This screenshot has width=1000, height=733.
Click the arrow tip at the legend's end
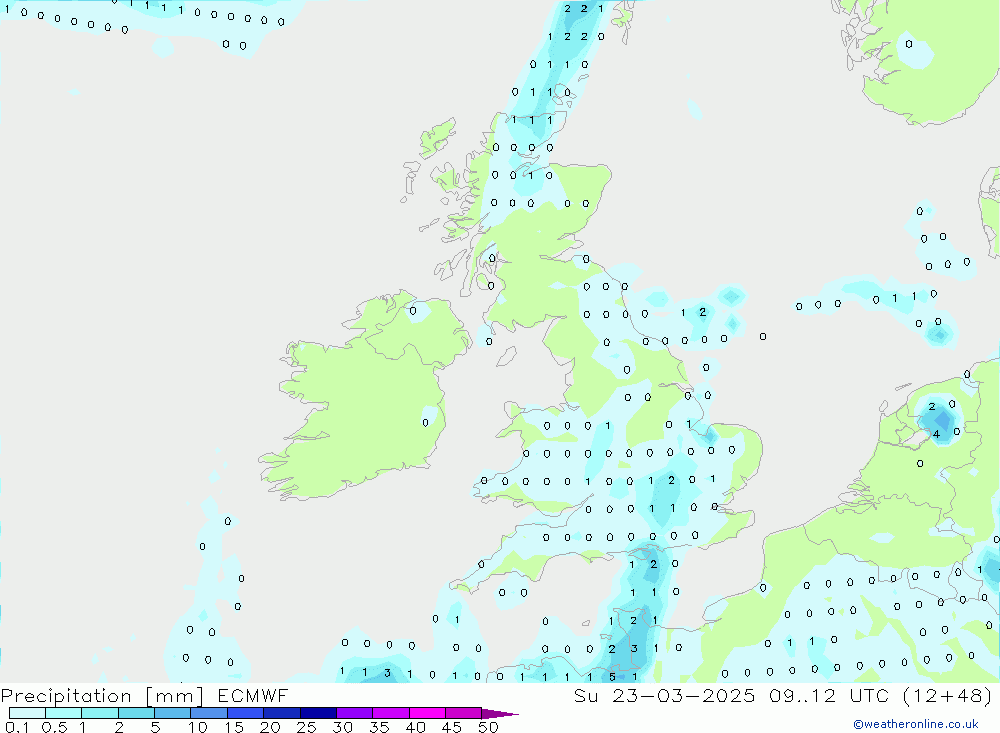click(501, 714)
